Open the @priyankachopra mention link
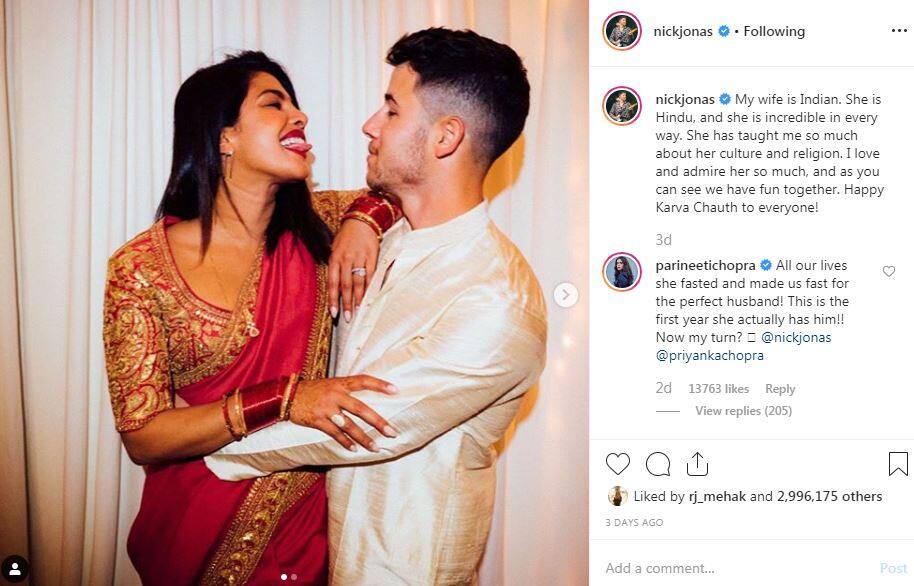 click(x=709, y=355)
